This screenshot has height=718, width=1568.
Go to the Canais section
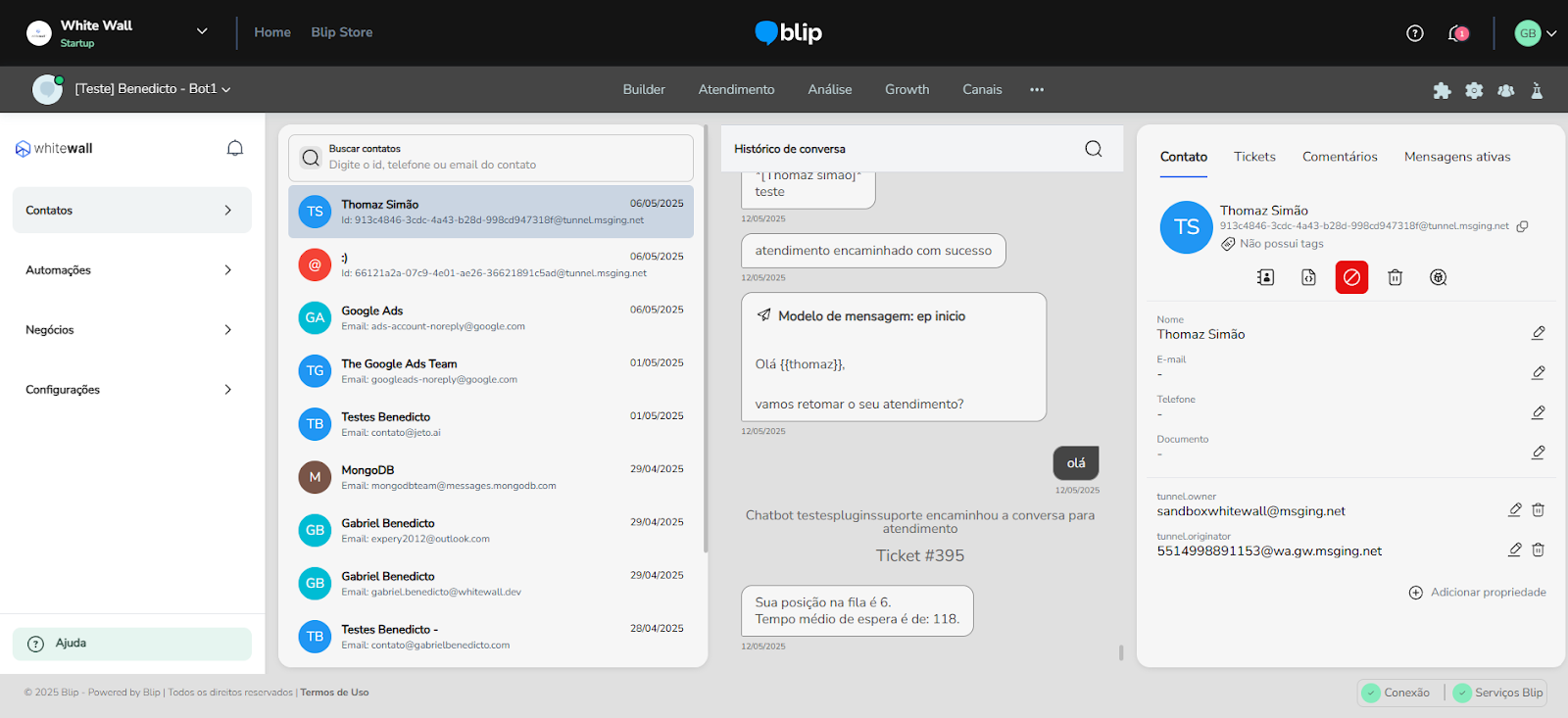(982, 89)
